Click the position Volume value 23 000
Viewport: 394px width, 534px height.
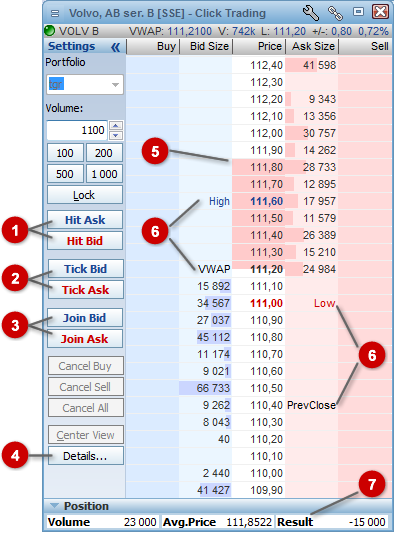click(x=140, y=522)
